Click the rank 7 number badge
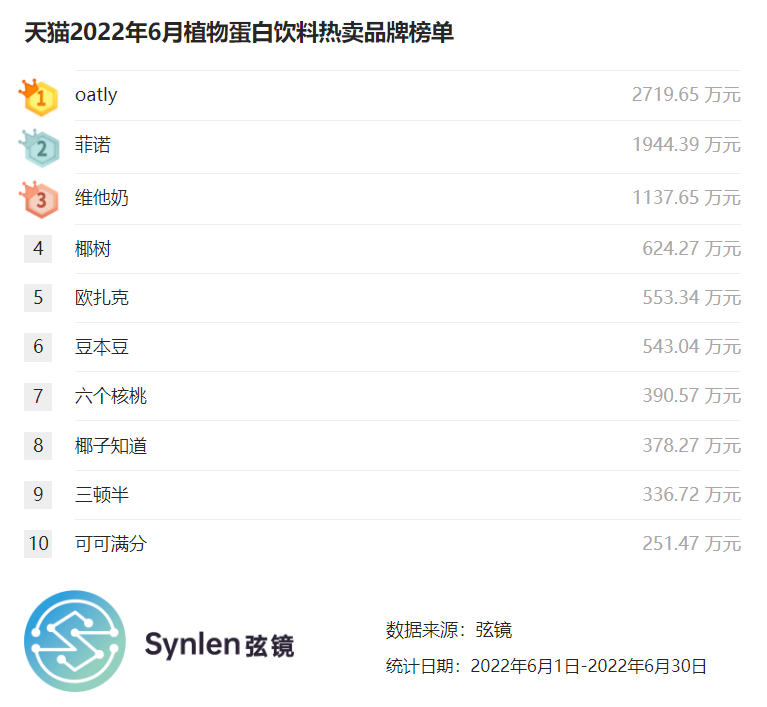The width and height of the screenshot is (767, 707). [x=38, y=396]
